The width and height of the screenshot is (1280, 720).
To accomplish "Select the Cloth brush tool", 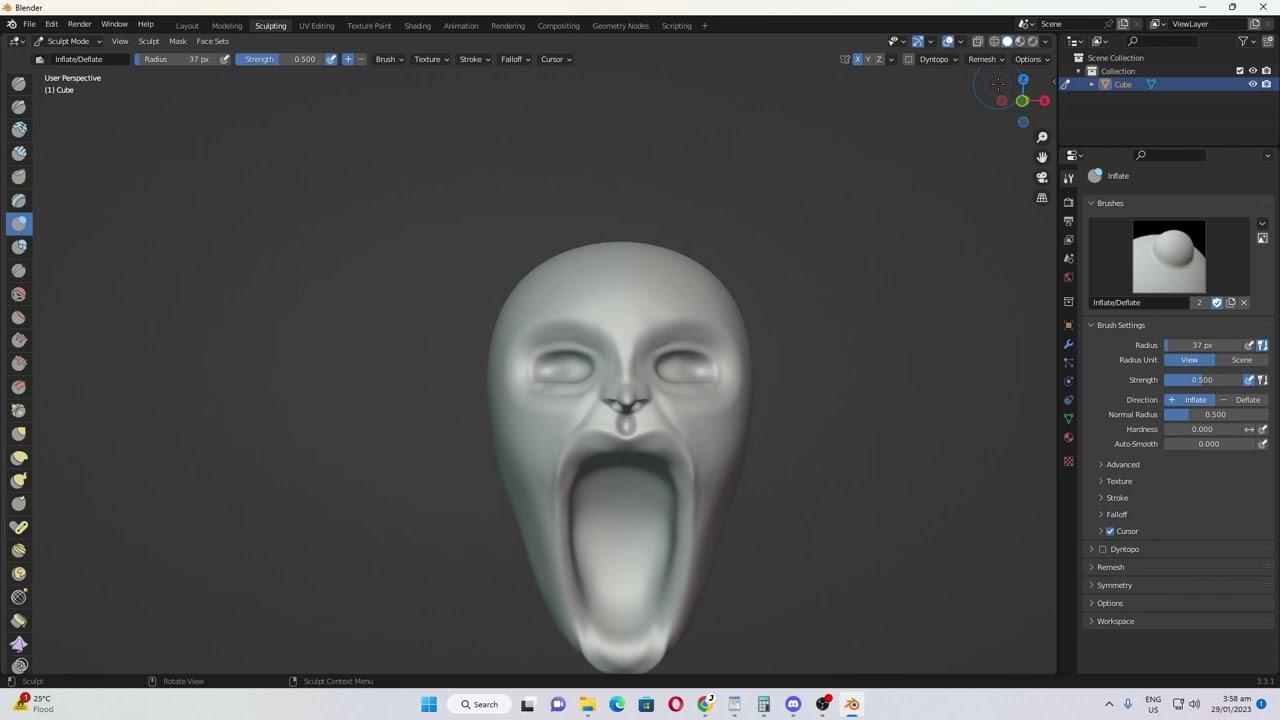I will [x=19, y=644].
